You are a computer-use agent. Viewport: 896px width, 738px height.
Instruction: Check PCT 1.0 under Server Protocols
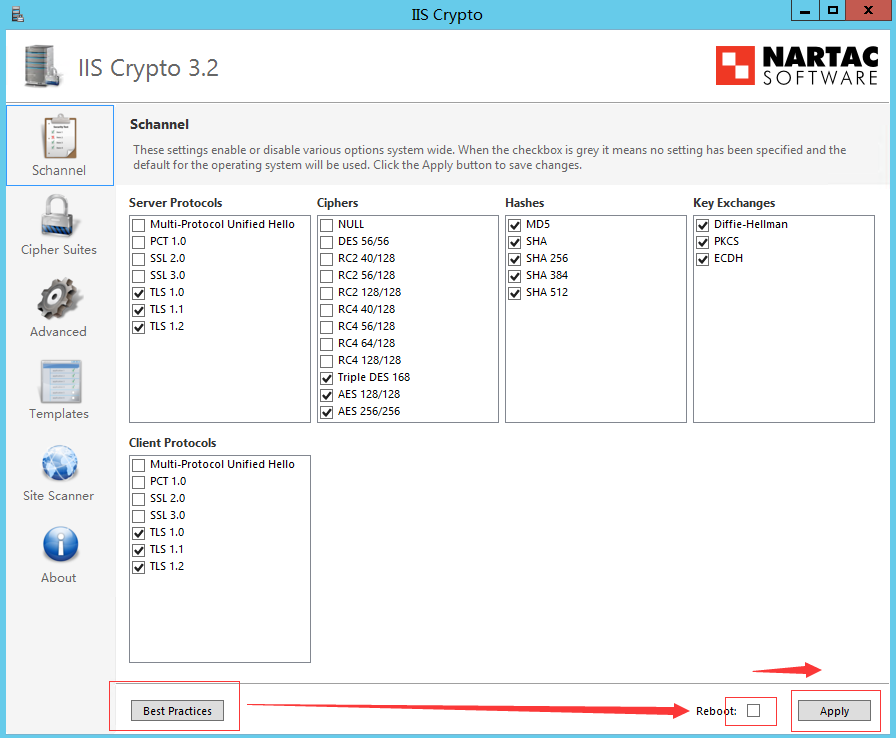tap(138, 242)
